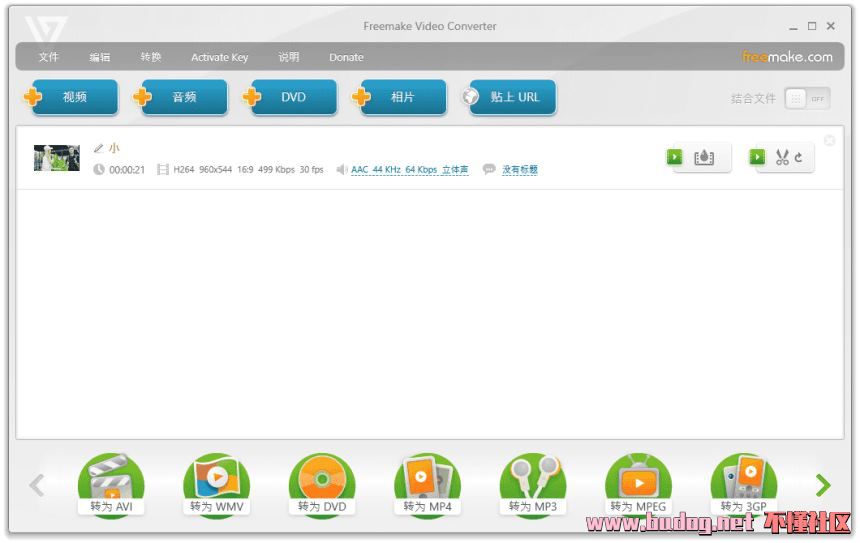860x543 pixels.
Task: Add photos with 相片 button
Action: click(400, 97)
